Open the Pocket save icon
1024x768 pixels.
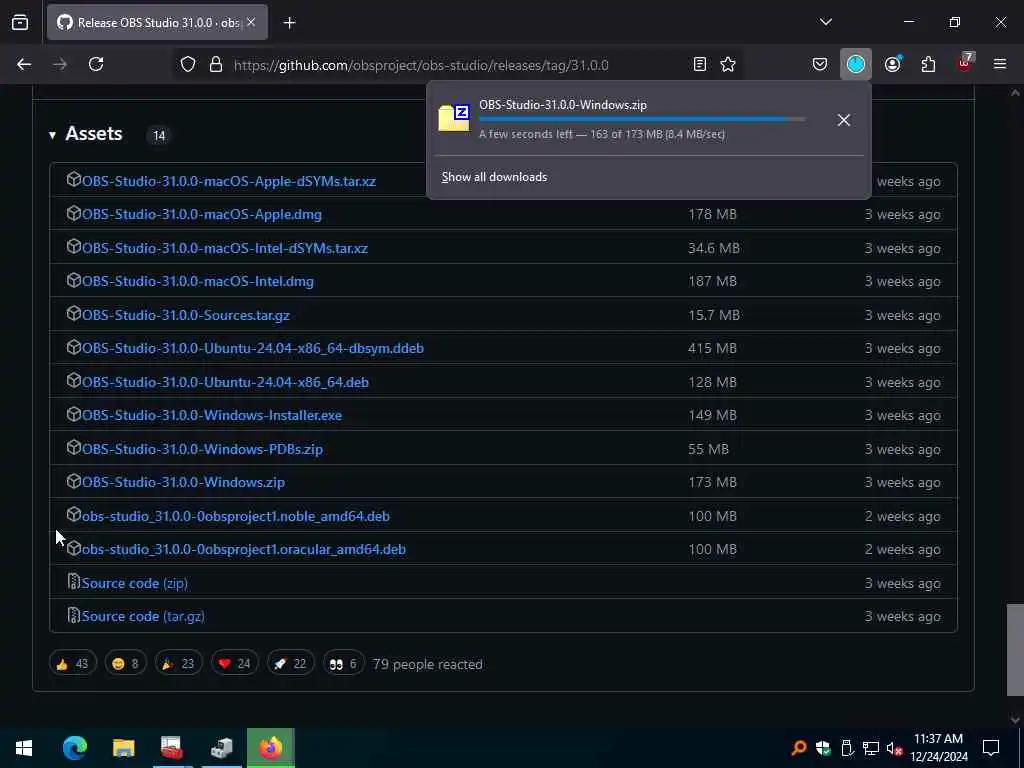coord(820,64)
